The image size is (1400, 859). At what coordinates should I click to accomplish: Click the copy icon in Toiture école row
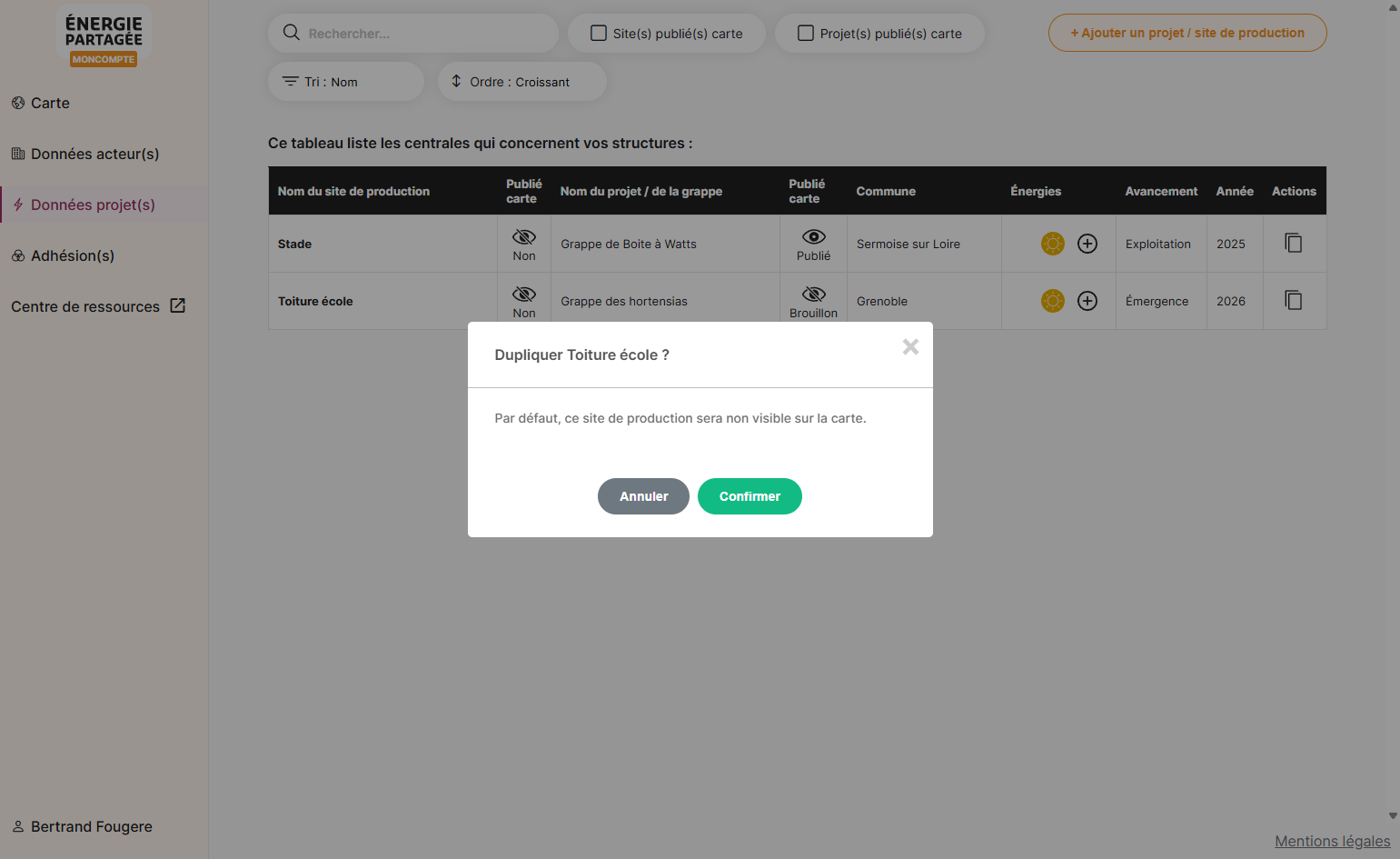(x=1294, y=300)
